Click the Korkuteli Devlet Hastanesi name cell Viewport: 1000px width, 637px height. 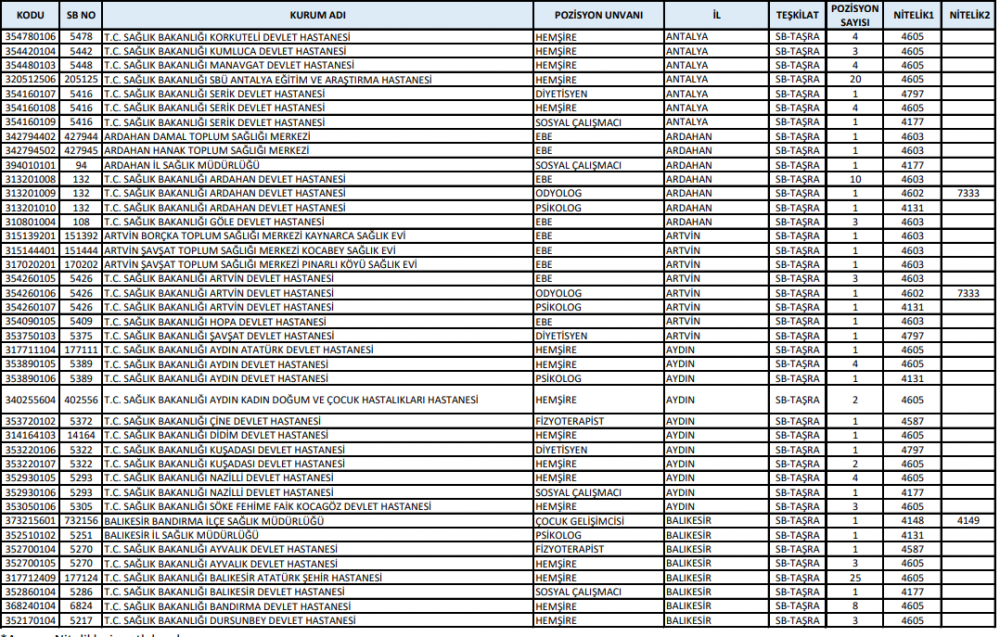coord(318,37)
